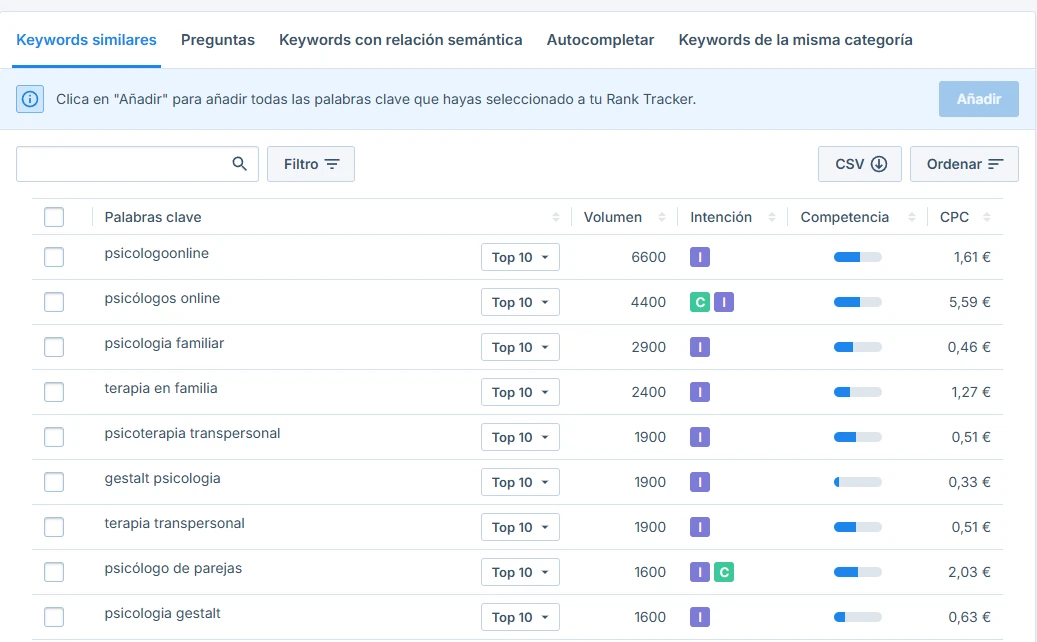This screenshot has width=1037, height=642.
Task: Click the I badge for psicoterapia transpersonal
Action: [700, 437]
